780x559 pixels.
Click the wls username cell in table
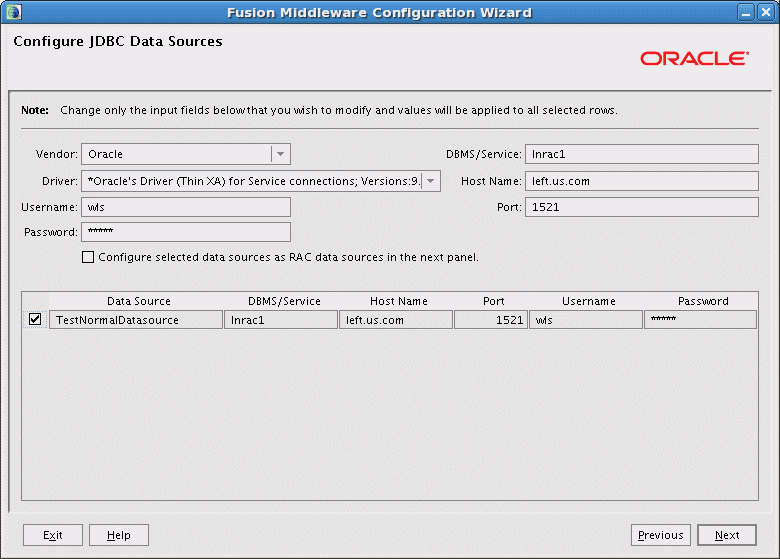pyautogui.click(x=586, y=320)
